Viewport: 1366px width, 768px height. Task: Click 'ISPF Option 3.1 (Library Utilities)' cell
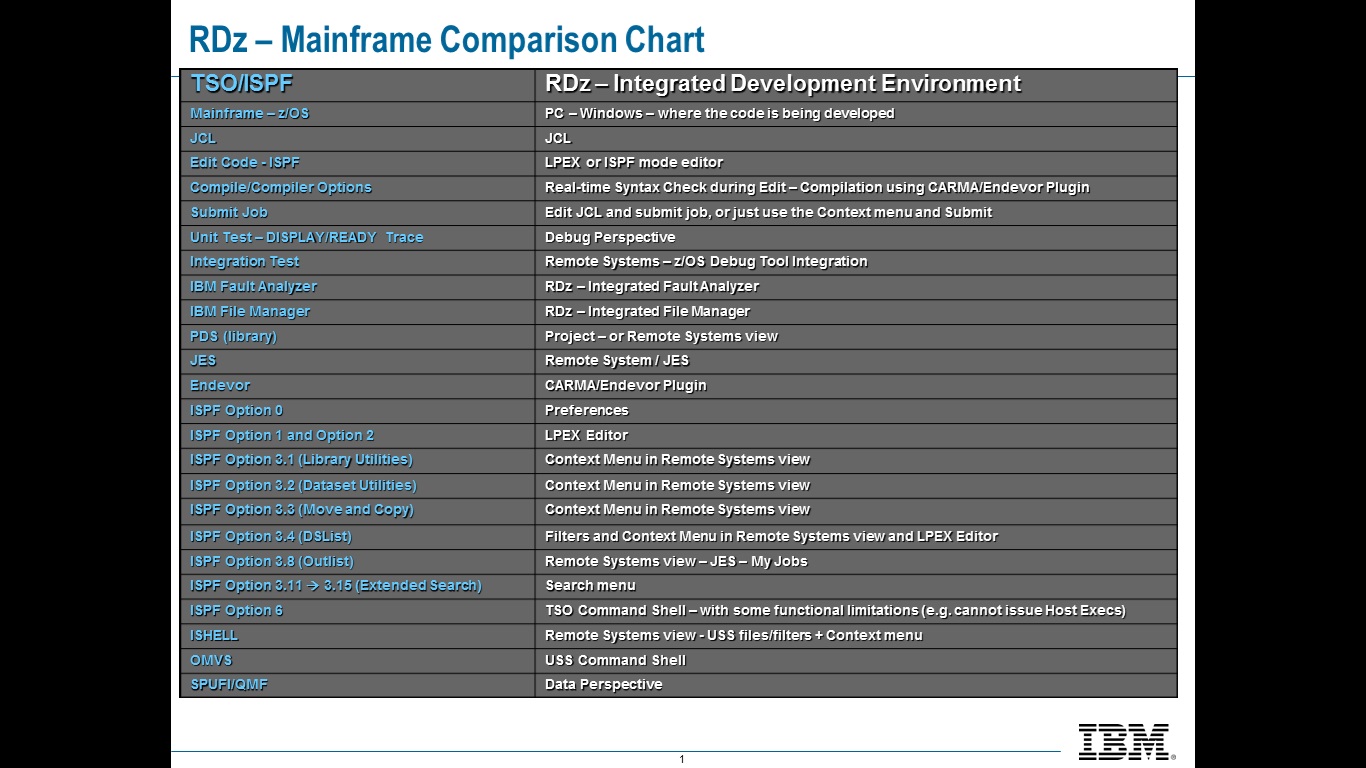[358, 460]
